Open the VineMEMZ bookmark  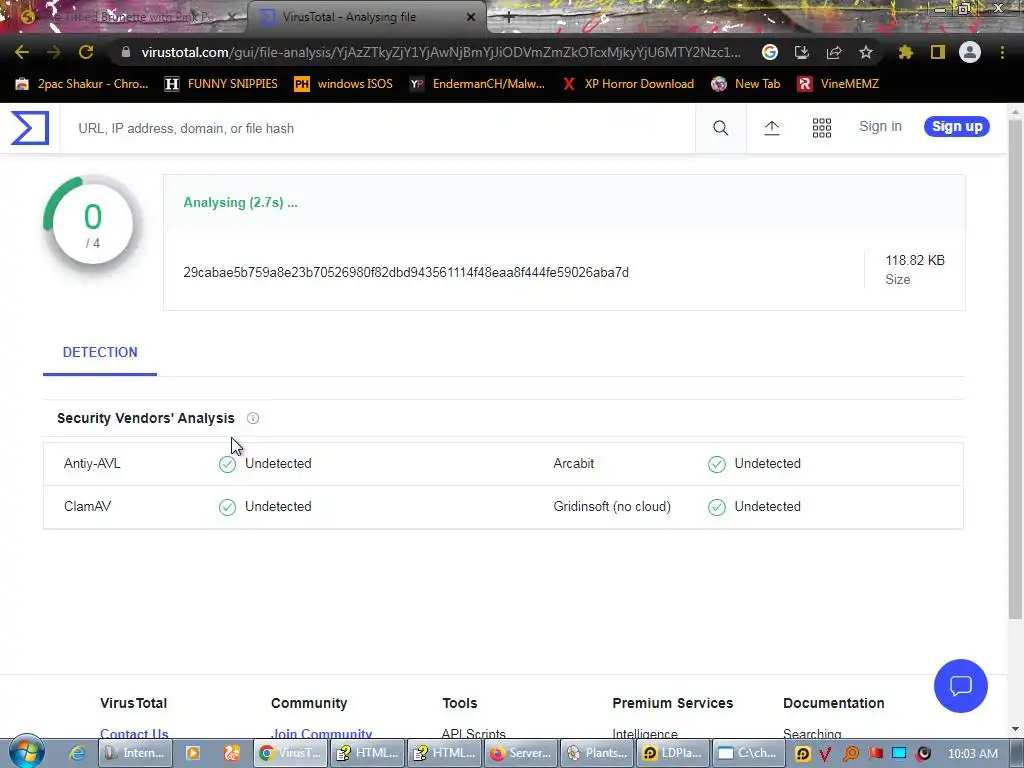point(839,84)
